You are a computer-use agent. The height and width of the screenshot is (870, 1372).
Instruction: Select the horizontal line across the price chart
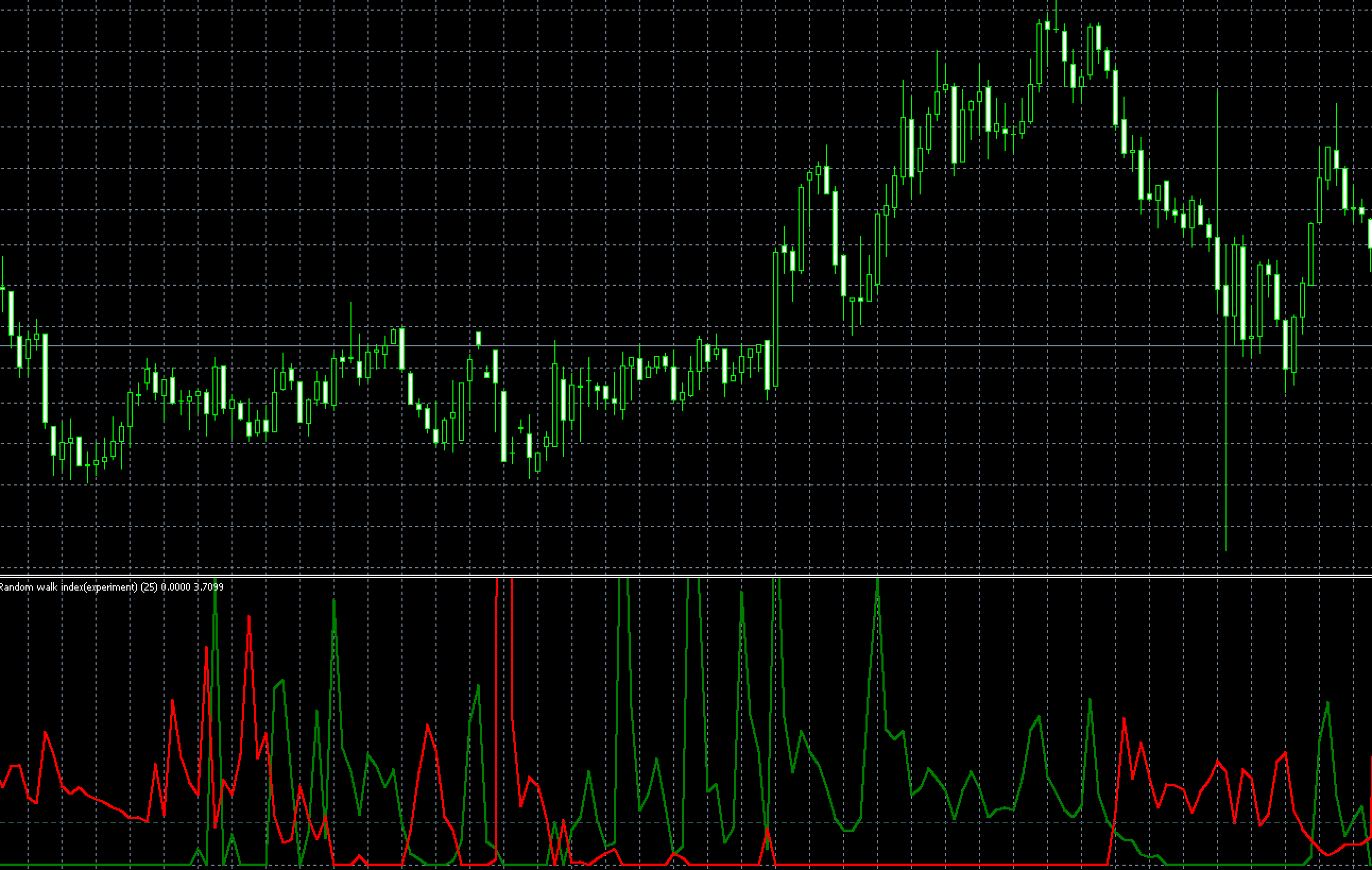(x=686, y=346)
